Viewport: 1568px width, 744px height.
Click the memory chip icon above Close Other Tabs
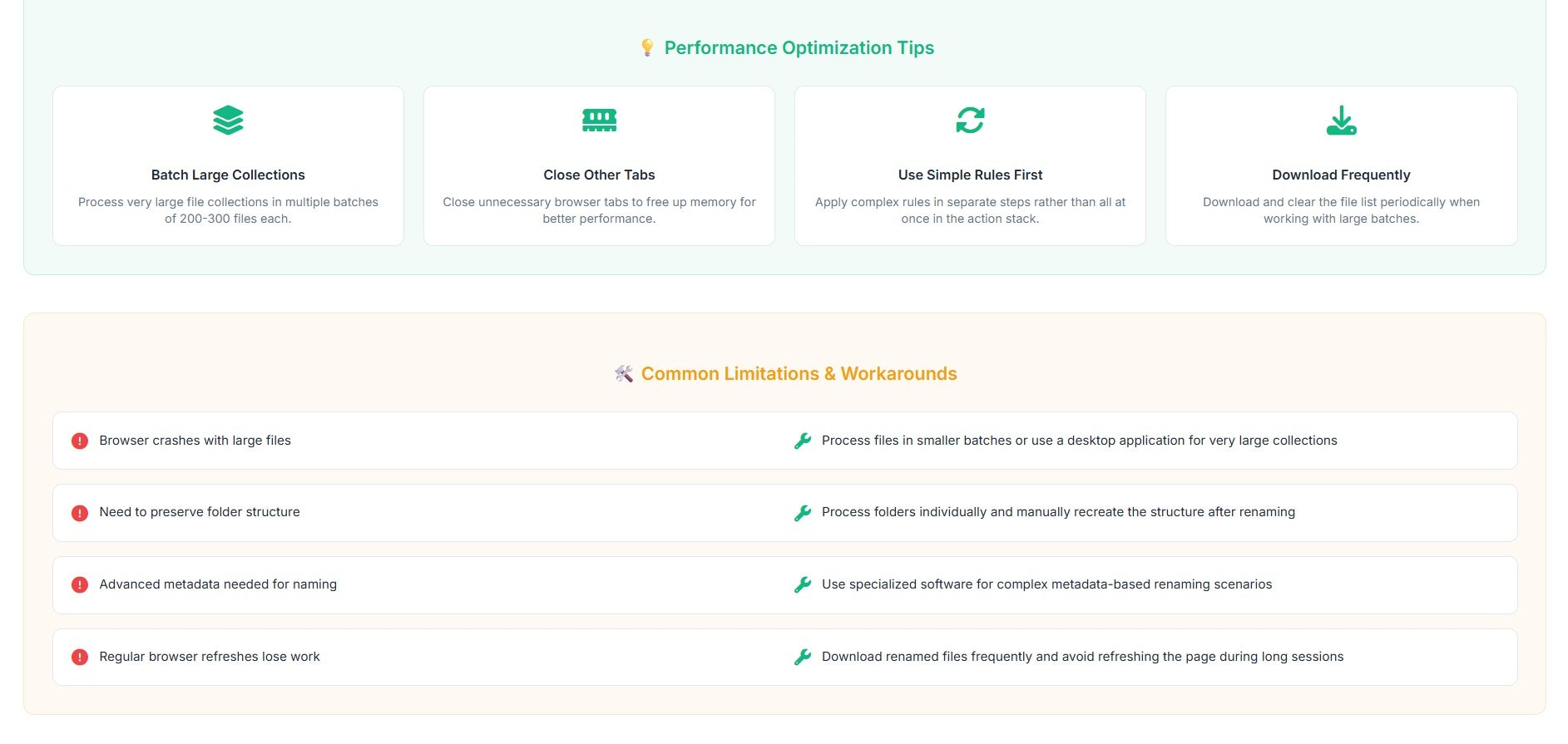[599, 121]
